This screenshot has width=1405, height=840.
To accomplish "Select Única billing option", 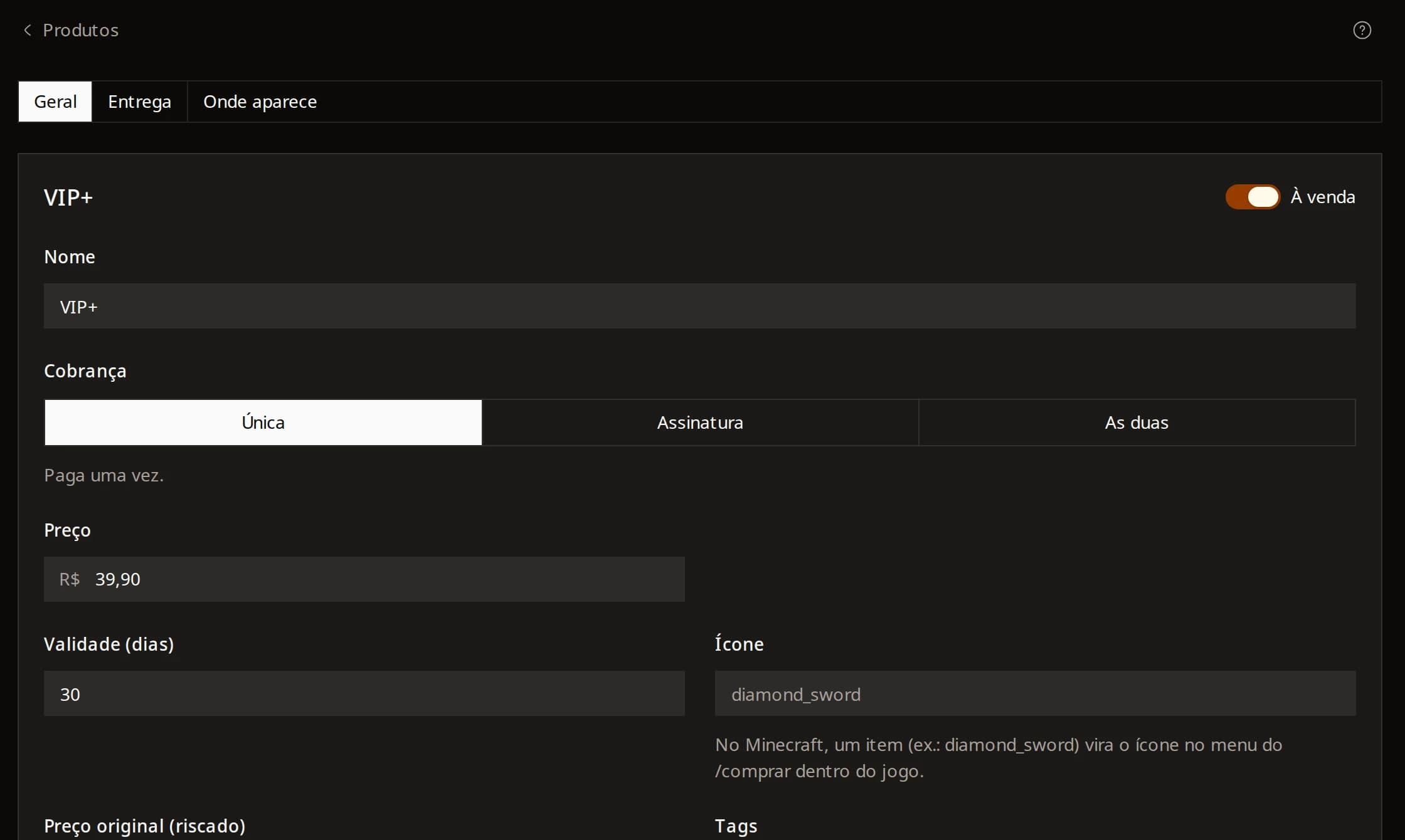I will (x=263, y=423).
